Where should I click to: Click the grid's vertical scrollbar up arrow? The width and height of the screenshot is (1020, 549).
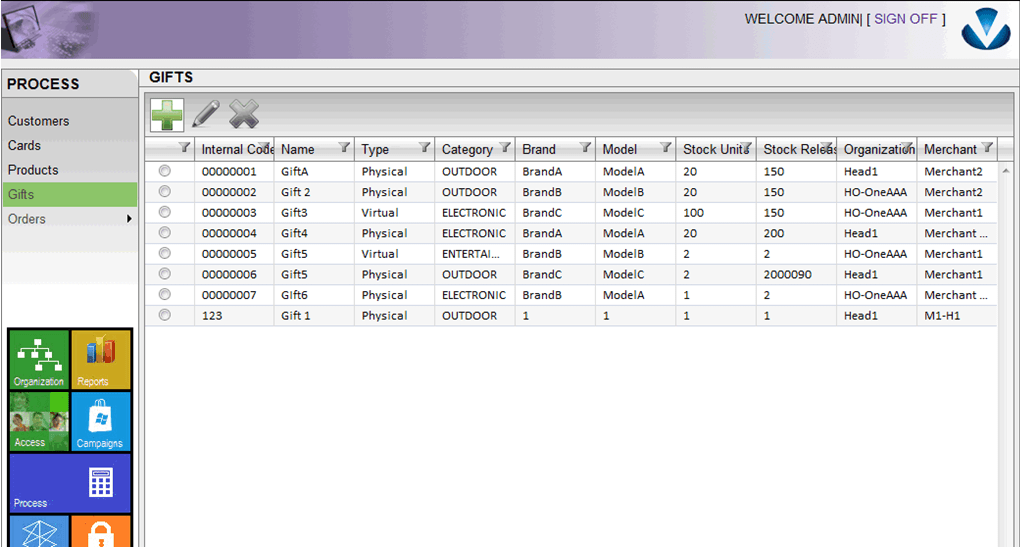(x=1005, y=171)
